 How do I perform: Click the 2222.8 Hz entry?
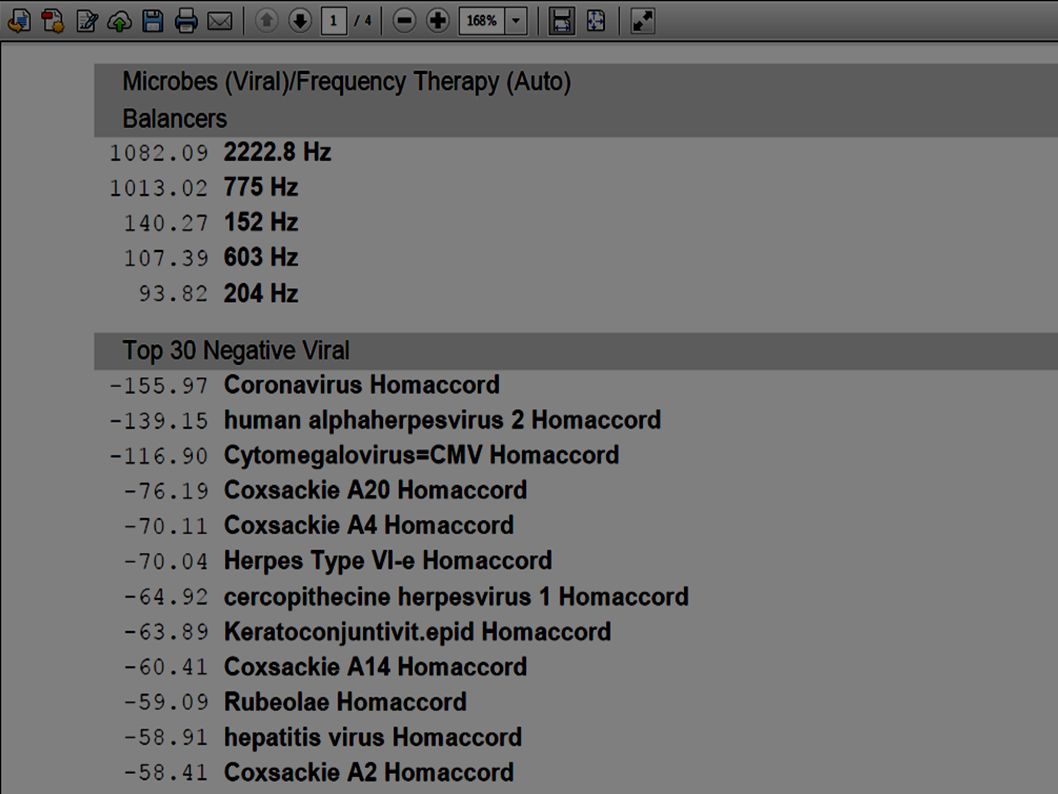tap(277, 152)
